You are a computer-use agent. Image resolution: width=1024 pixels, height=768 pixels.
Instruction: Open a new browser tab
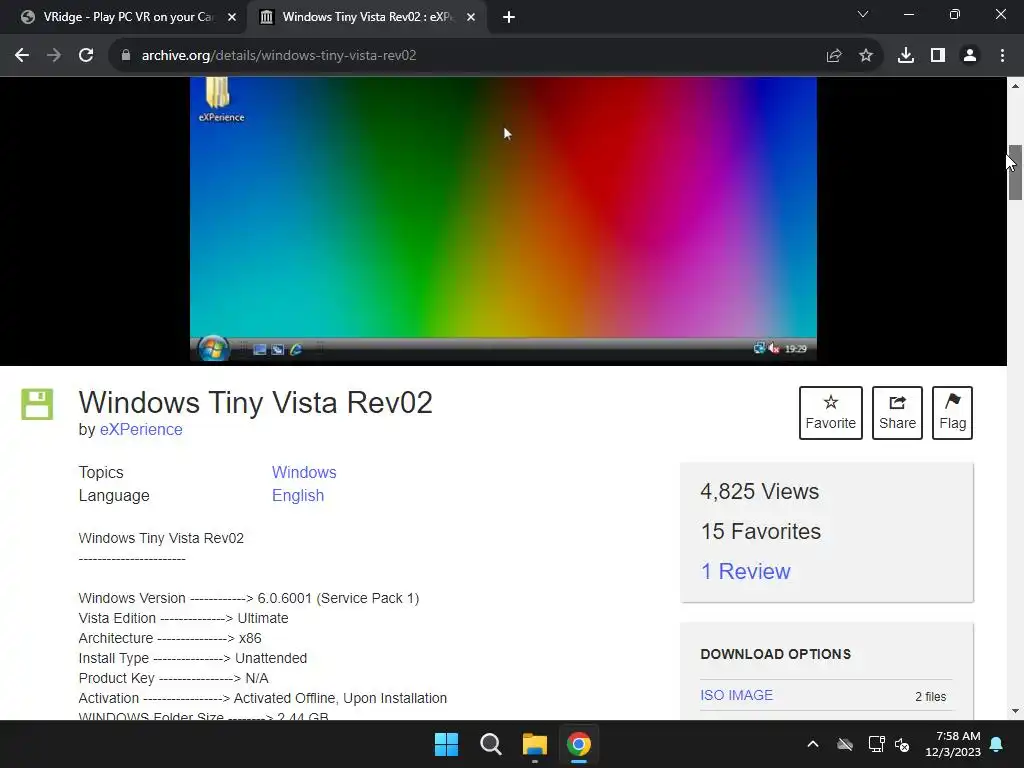coord(509,18)
